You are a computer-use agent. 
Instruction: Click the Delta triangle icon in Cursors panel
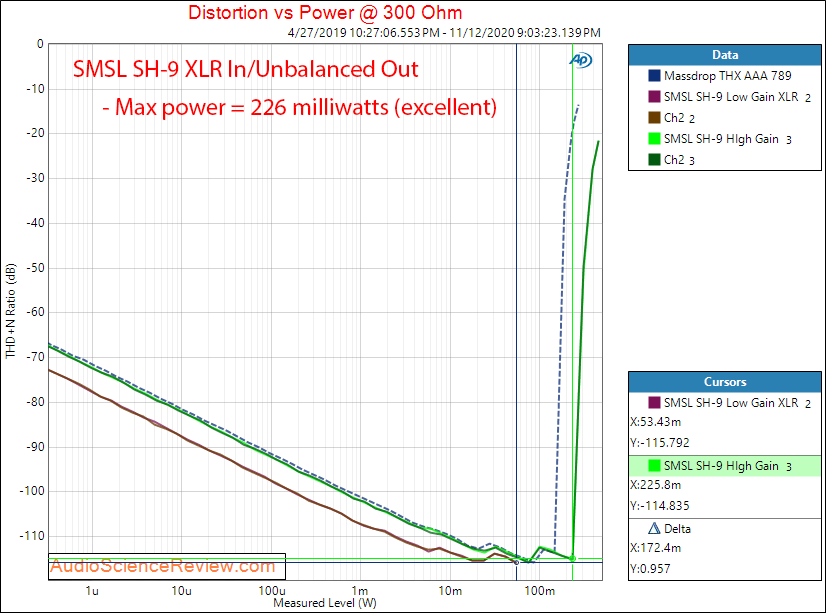654,528
